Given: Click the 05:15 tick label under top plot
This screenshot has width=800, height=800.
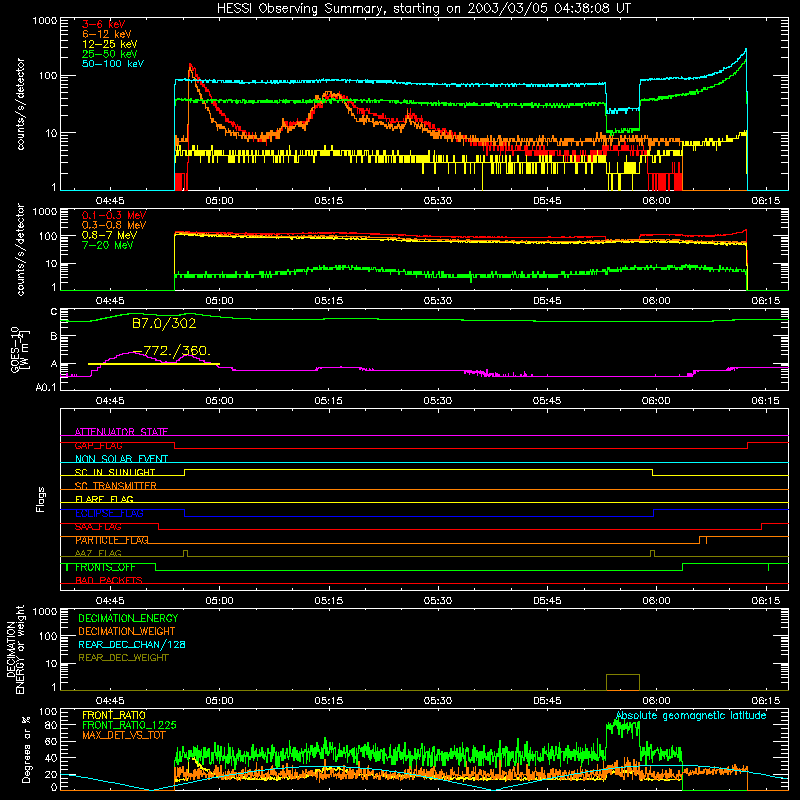Looking at the screenshot, I should [329, 201].
